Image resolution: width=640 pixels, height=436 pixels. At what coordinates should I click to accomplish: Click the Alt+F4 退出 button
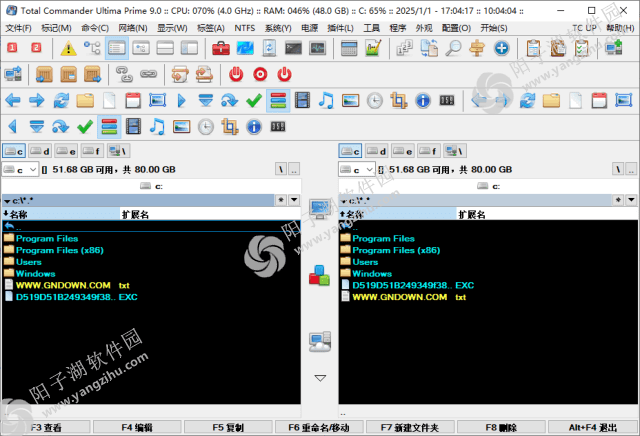pos(593,427)
